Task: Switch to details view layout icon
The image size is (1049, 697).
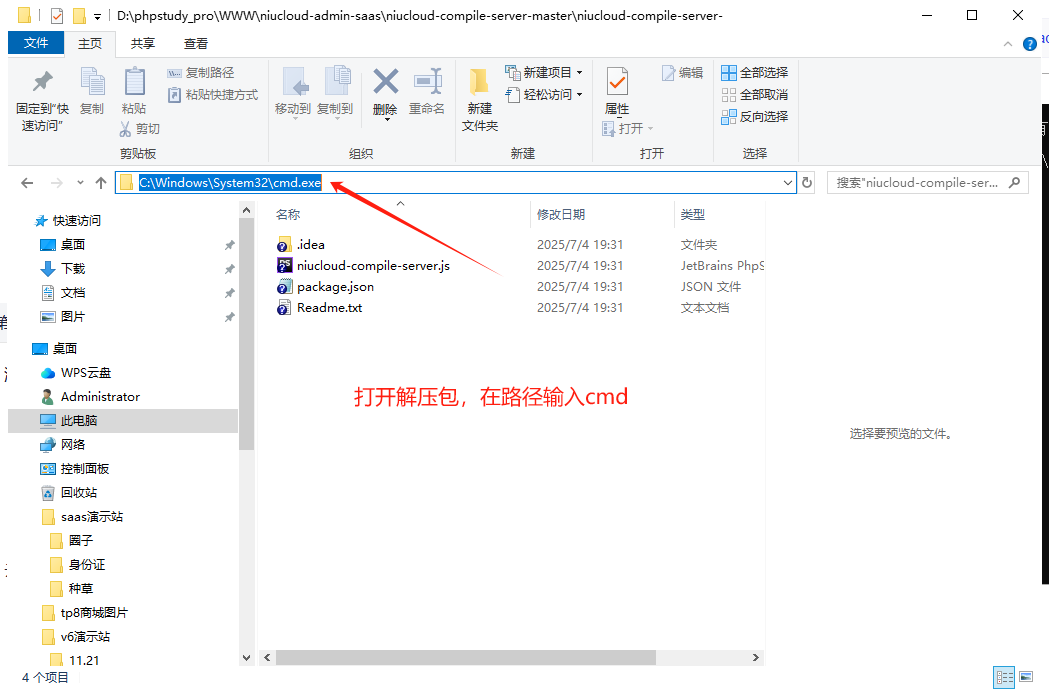Action: (x=1004, y=677)
